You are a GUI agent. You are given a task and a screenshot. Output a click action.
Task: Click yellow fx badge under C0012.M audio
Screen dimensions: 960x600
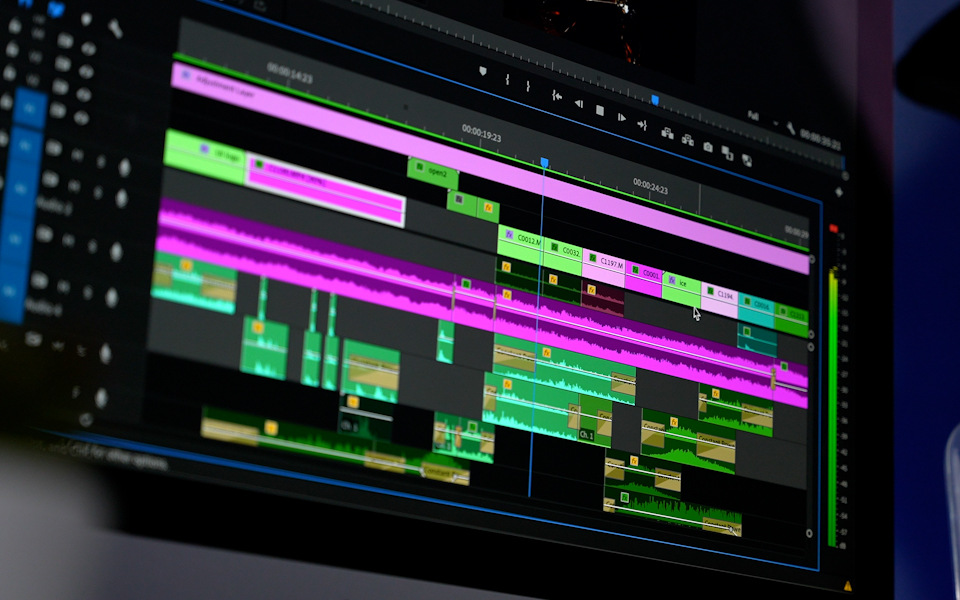point(506,267)
